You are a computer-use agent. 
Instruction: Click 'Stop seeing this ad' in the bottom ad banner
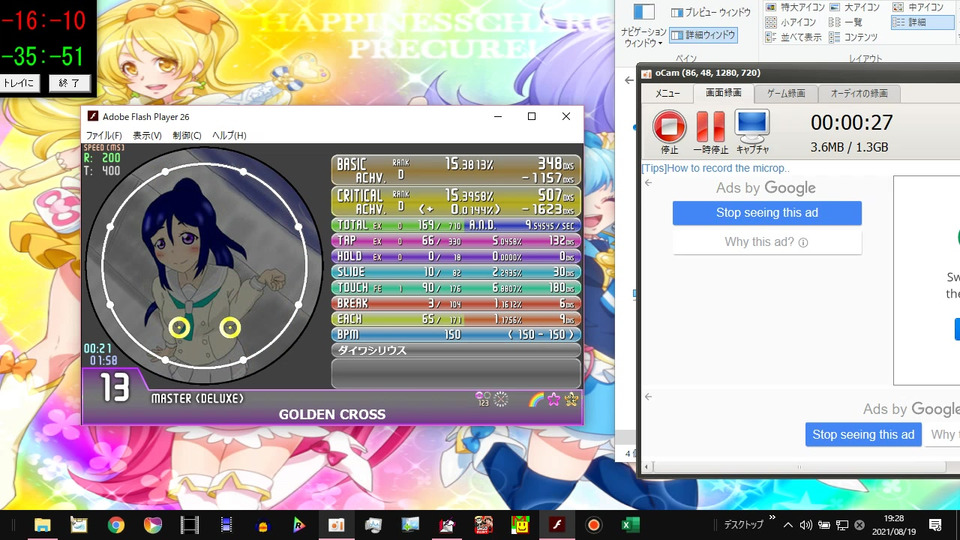(x=863, y=435)
